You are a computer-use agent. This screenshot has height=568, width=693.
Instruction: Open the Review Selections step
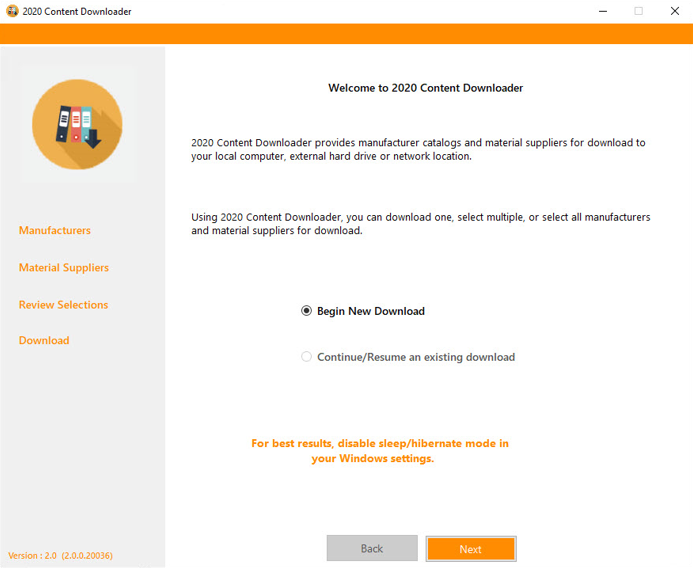click(x=63, y=305)
